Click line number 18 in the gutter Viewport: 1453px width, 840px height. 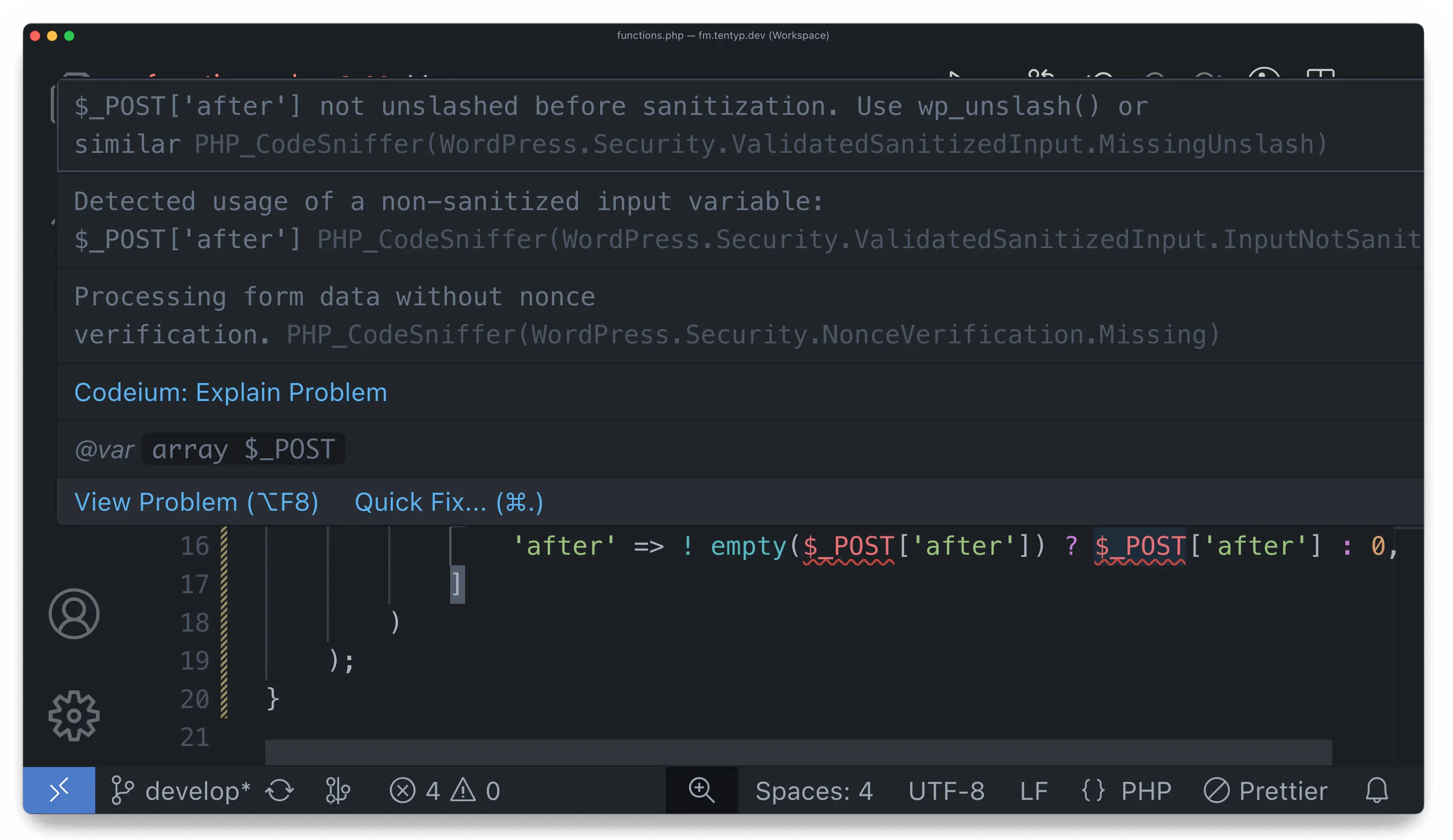194,623
